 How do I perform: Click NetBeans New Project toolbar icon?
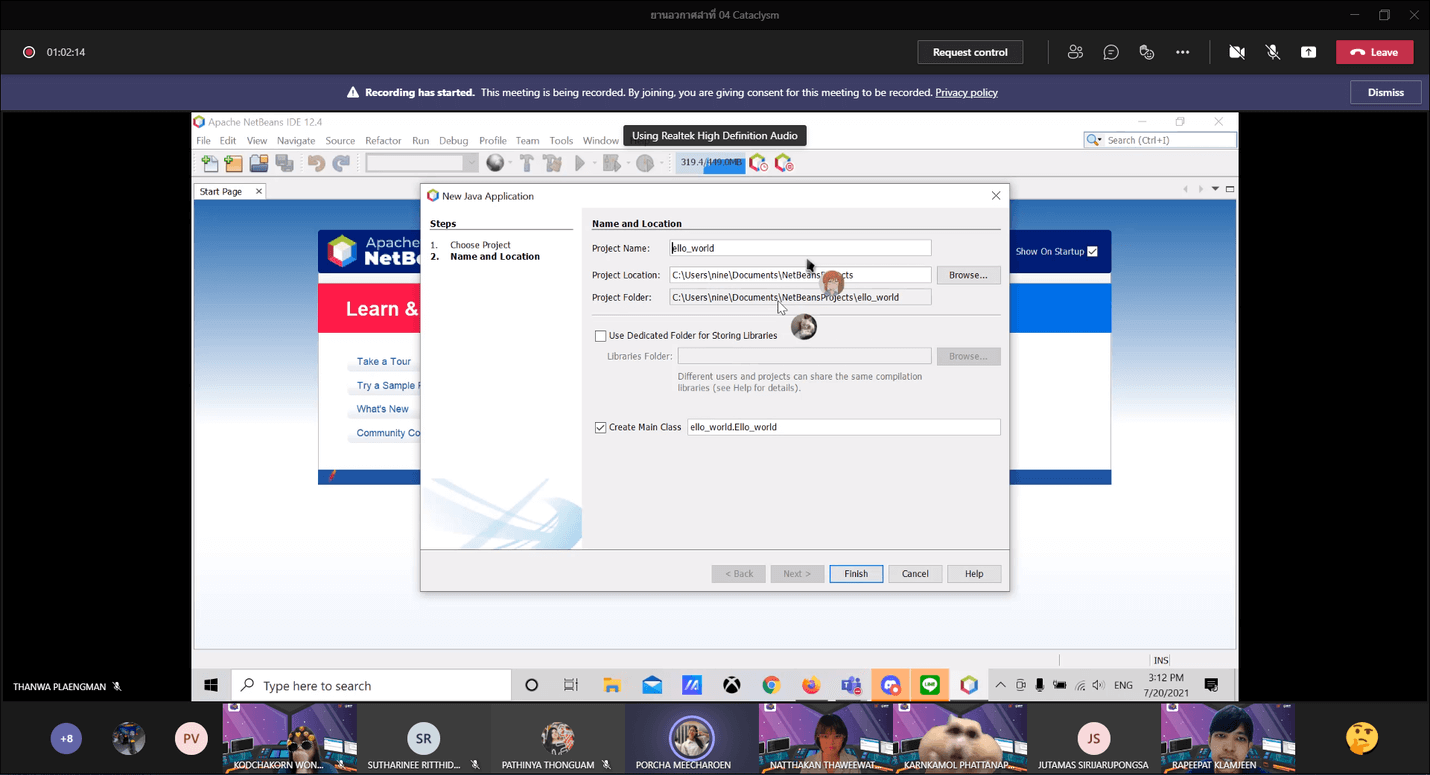(x=233, y=163)
